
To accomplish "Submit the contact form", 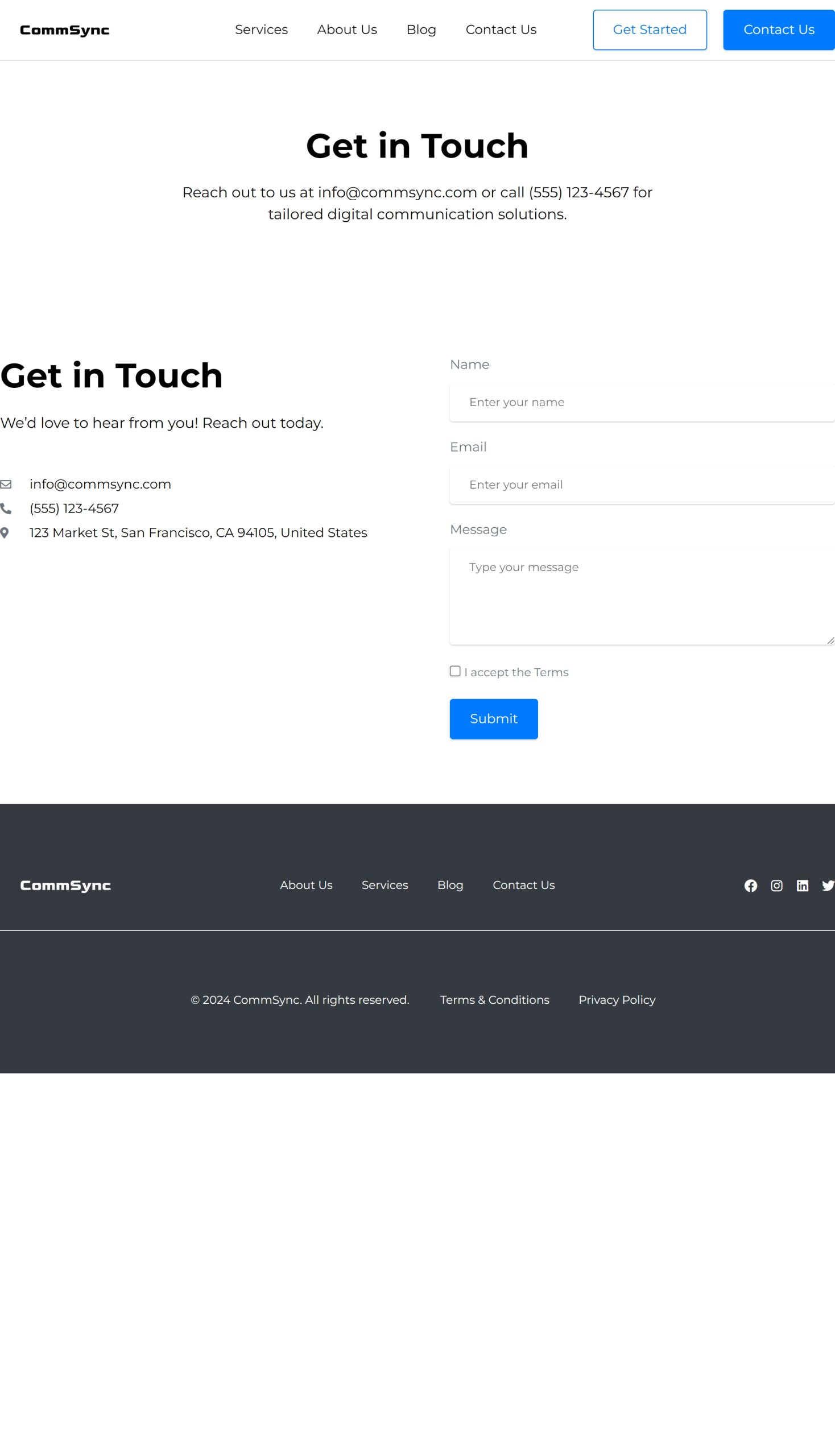I will (x=493, y=718).
